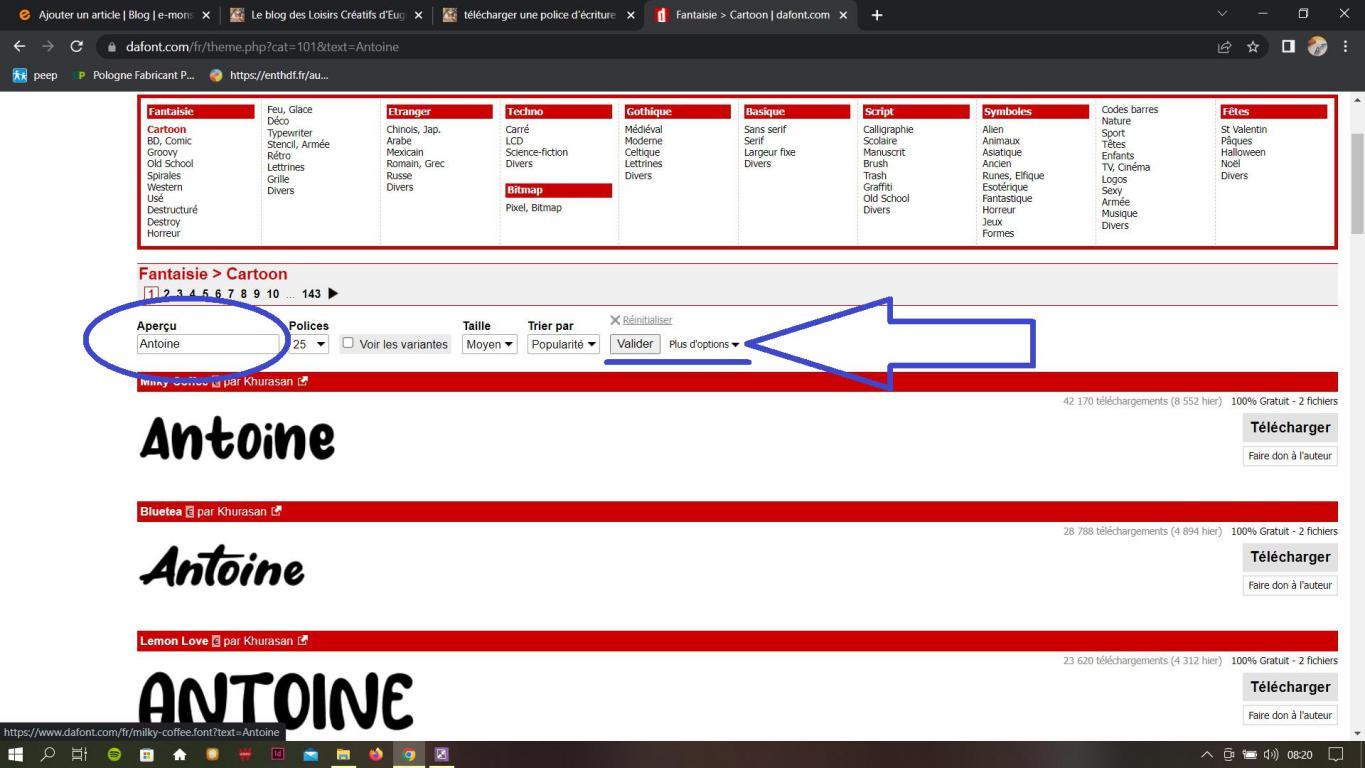Open the Polices count dropdown showing 25
The width and height of the screenshot is (1365, 768).
pos(309,344)
